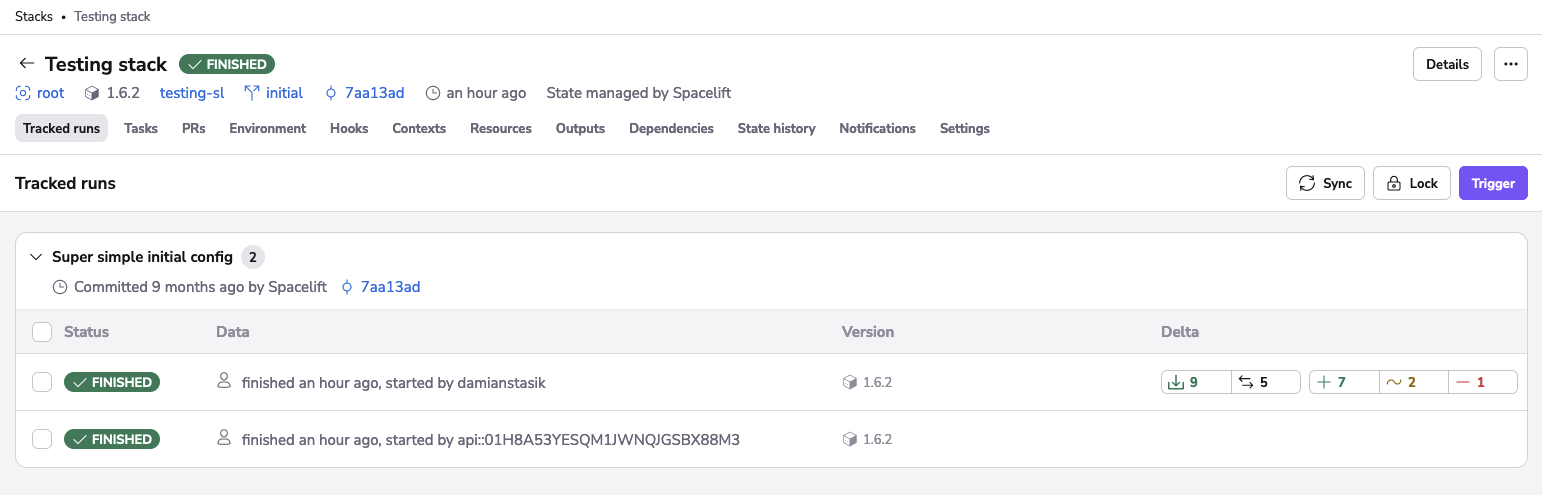Click the Lock padlock icon

click(x=1394, y=183)
